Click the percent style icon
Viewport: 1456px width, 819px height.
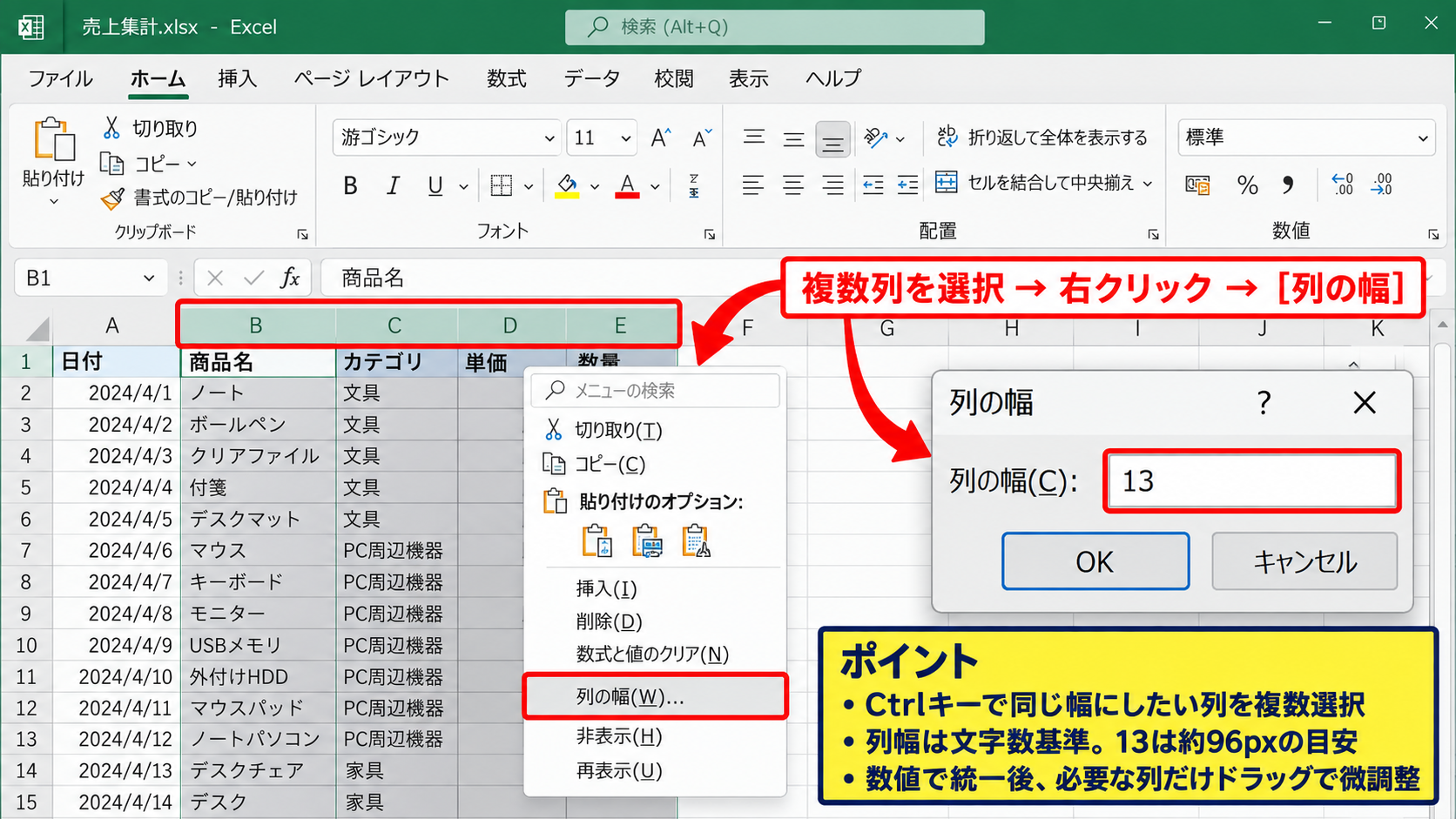point(1247,185)
